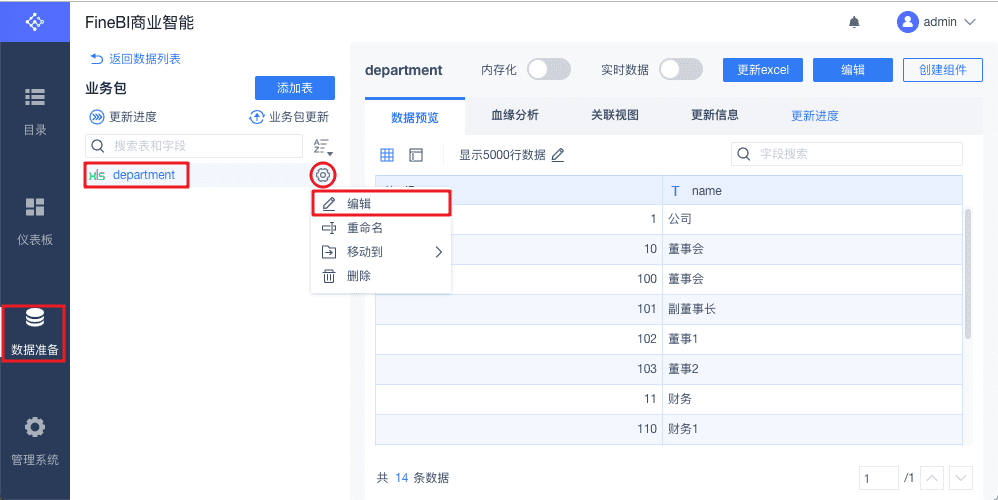Switch to the 血缘分析 tab
This screenshot has width=998, height=500.
[515, 115]
